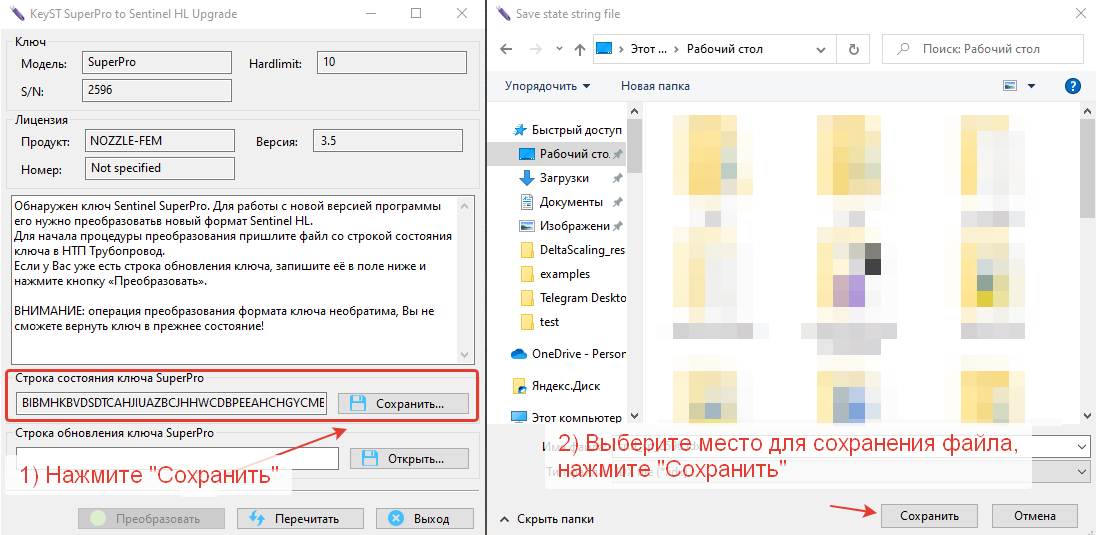The width and height of the screenshot is (1099, 535).
Task: Click the Поиск: Рабочий стол search field
Action: coord(983,49)
